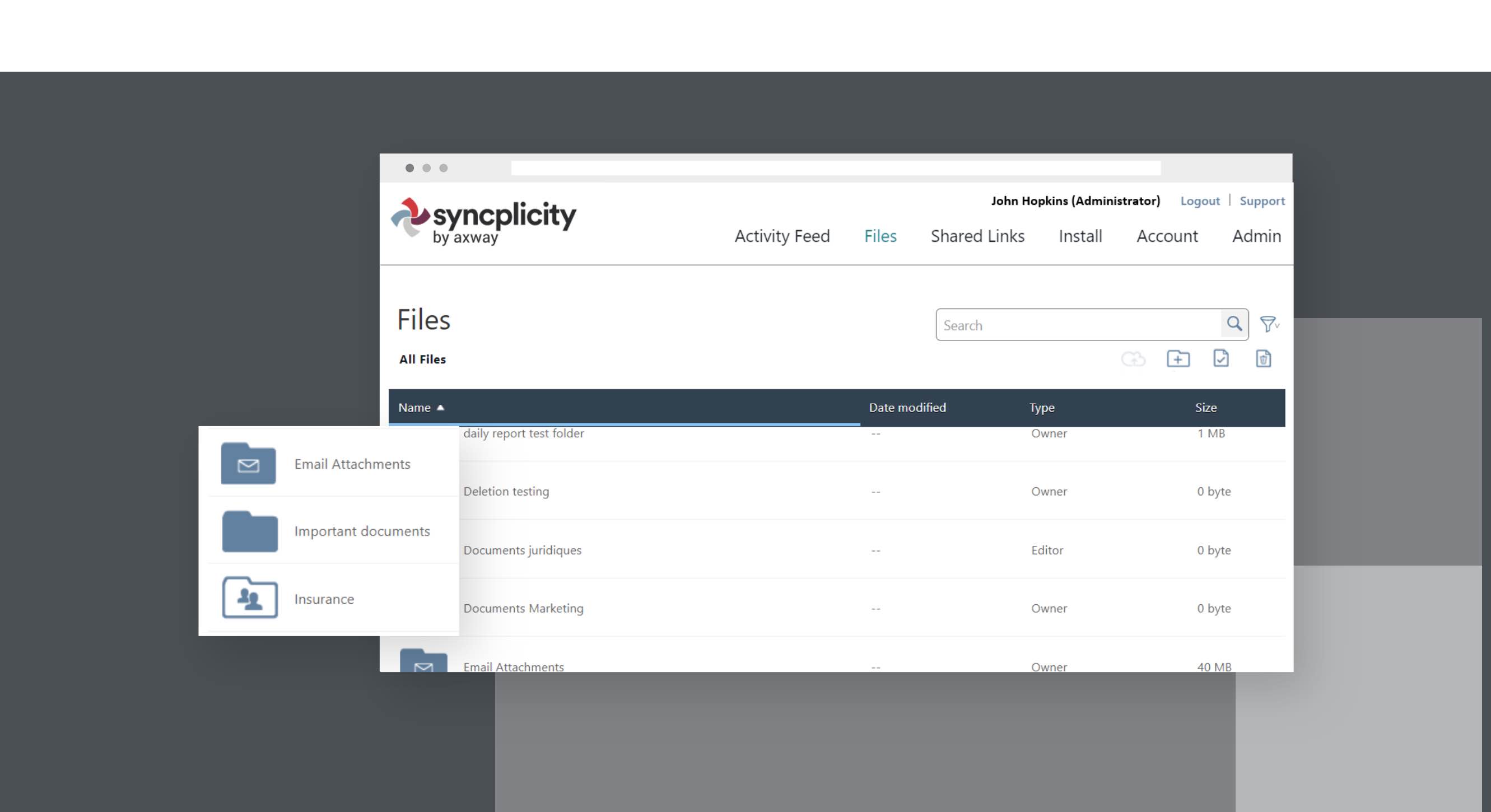Open Shared Links tab
This screenshot has height=812, width=1491.
(x=977, y=236)
